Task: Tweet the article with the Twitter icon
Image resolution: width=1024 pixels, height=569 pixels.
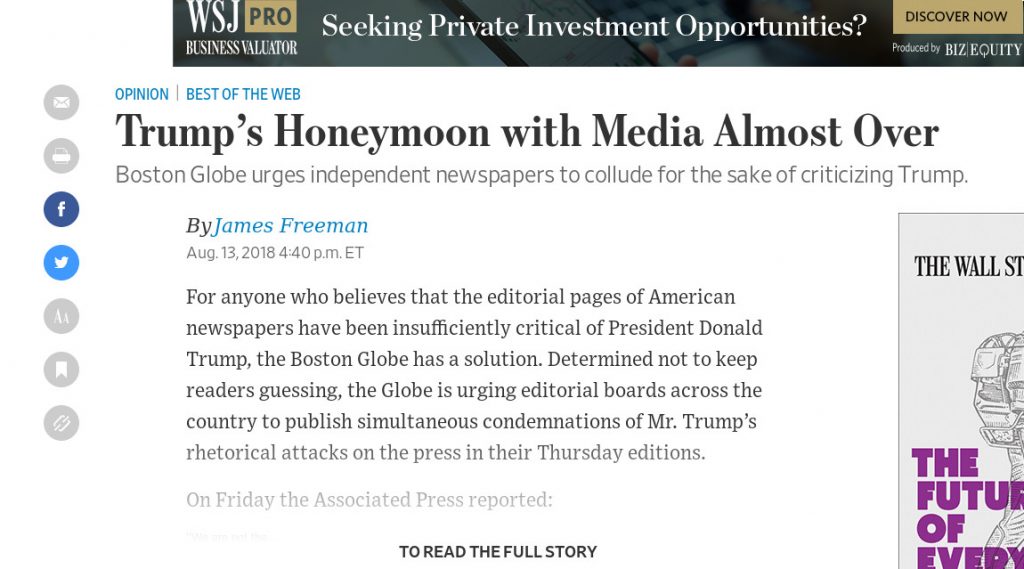Action: (x=61, y=262)
